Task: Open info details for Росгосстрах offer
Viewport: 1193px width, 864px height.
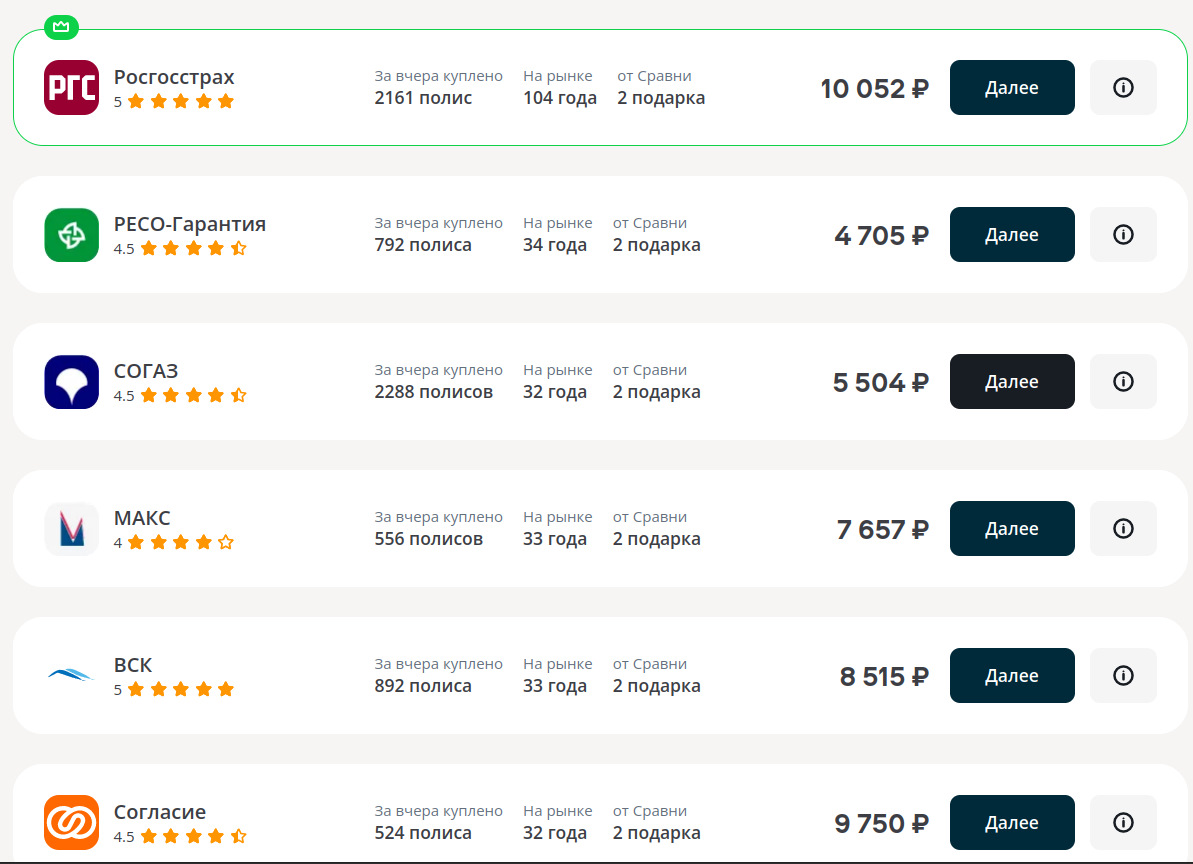Action: [x=1123, y=88]
